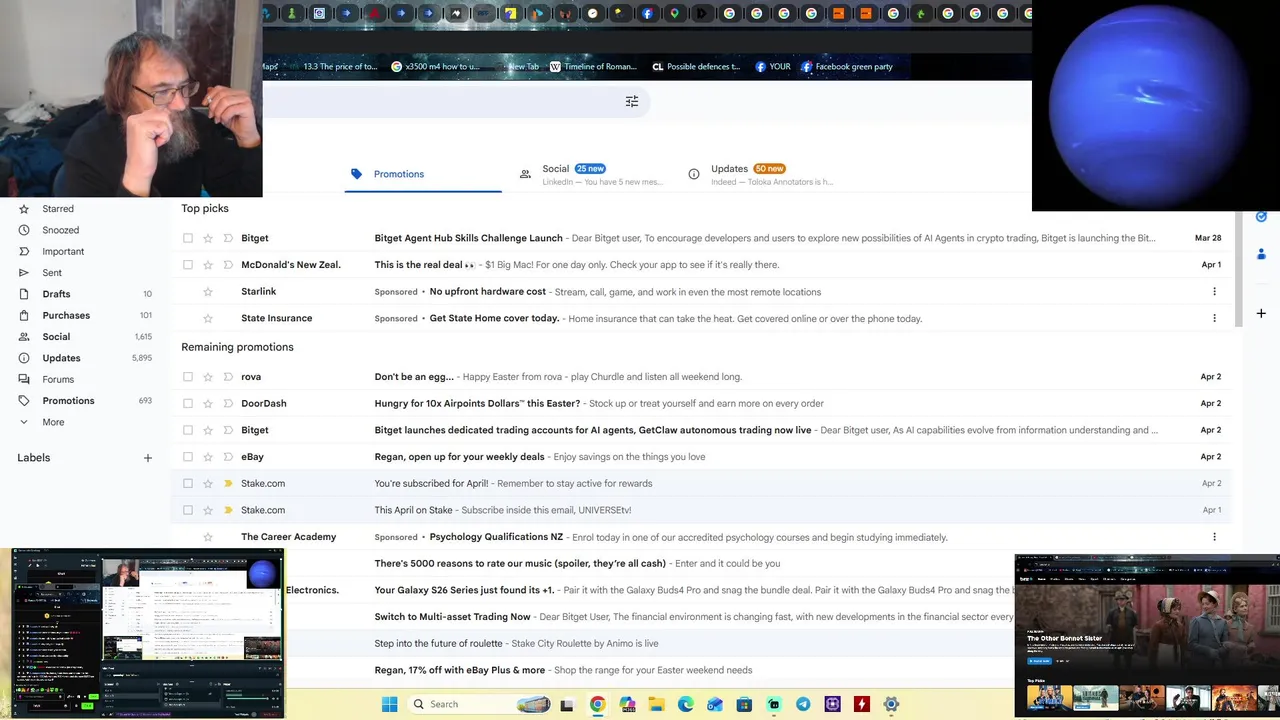Check the eBay email checkbox
The image size is (1280, 720).
[x=188, y=457]
